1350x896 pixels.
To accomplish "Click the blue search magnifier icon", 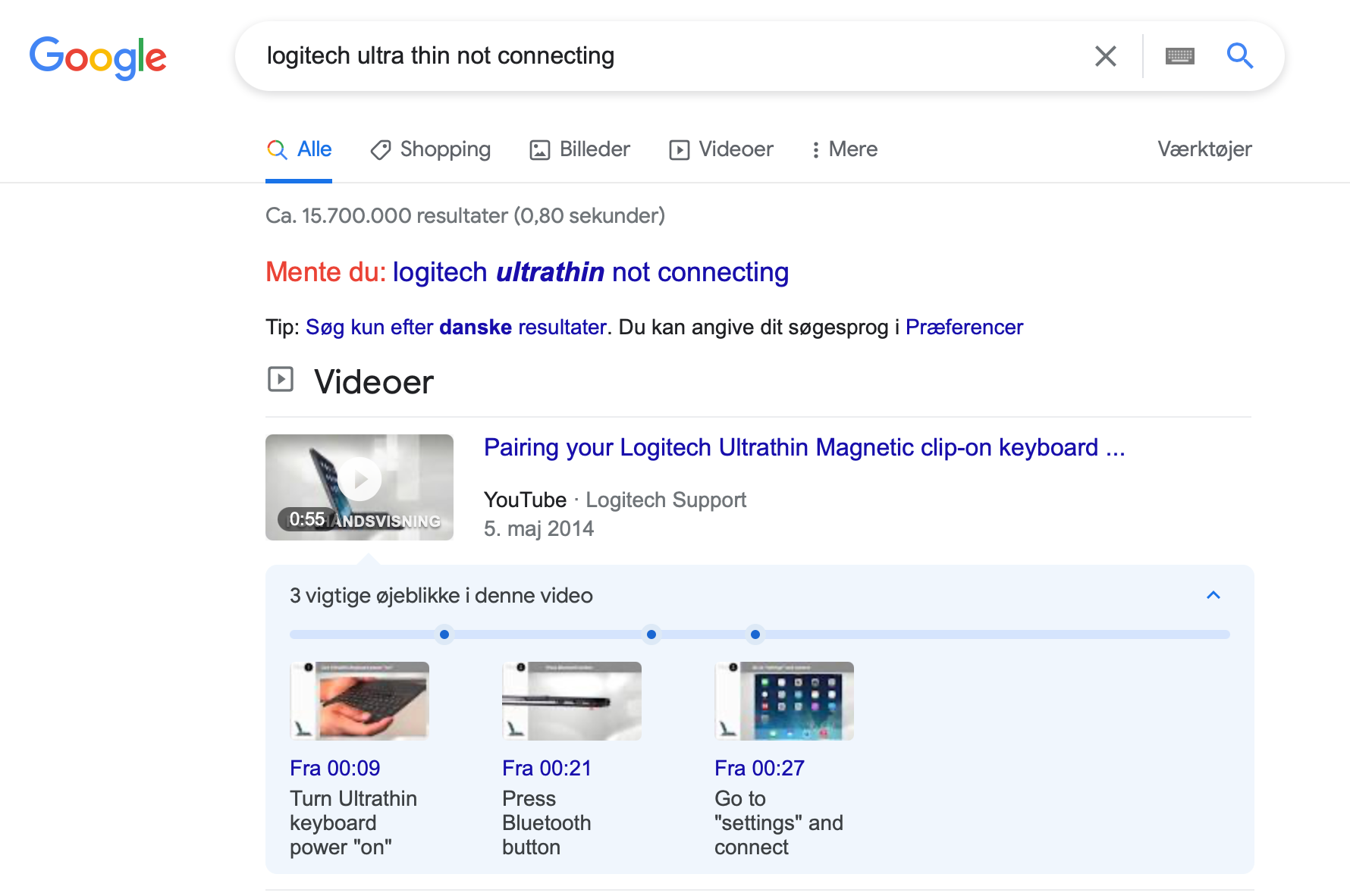I will click(1239, 56).
